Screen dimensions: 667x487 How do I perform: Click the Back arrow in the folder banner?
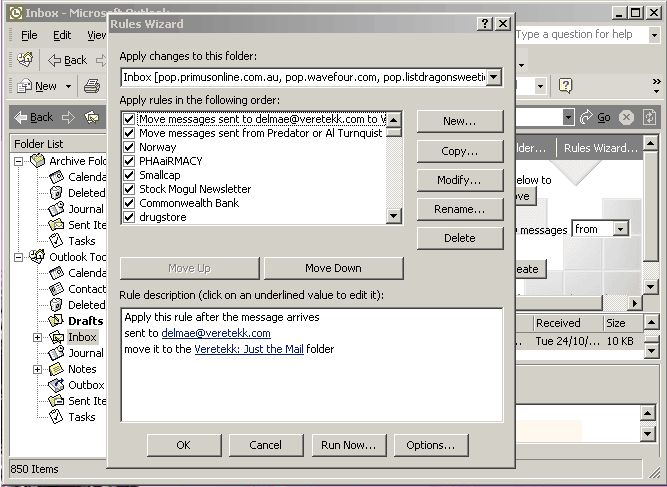pyautogui.click(x=20, y=117)
